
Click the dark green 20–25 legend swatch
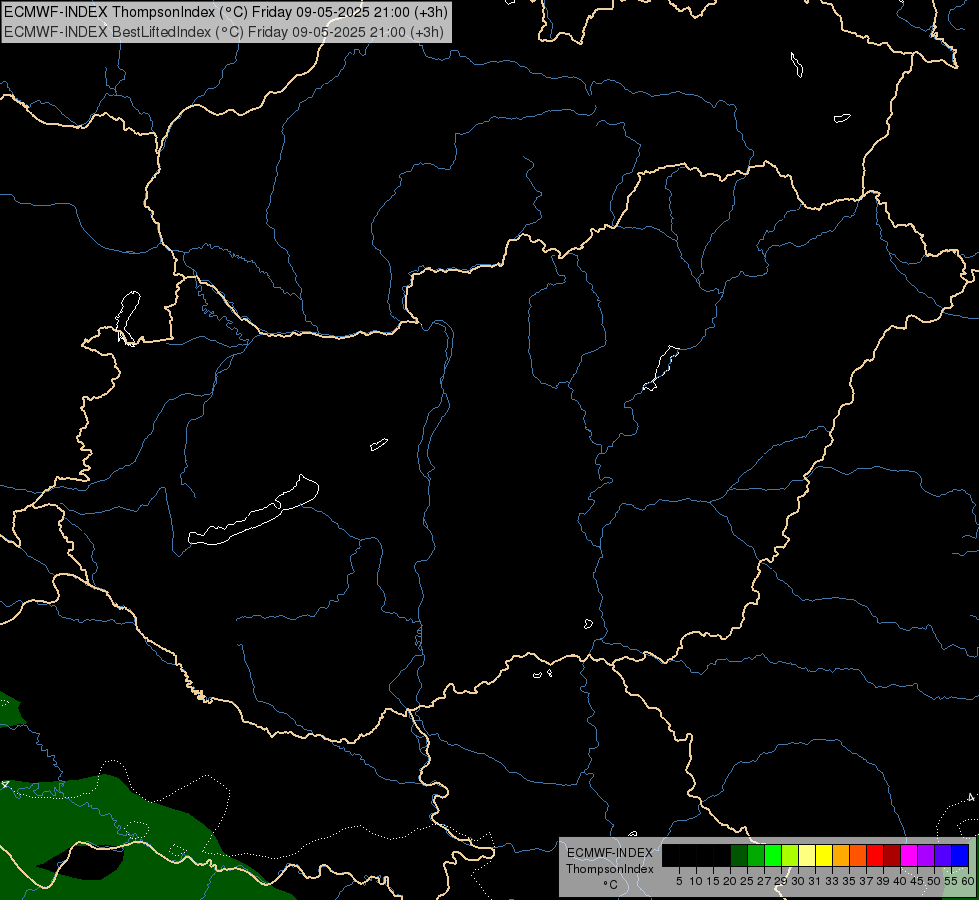pyautogui.click(x=739, y=855)
